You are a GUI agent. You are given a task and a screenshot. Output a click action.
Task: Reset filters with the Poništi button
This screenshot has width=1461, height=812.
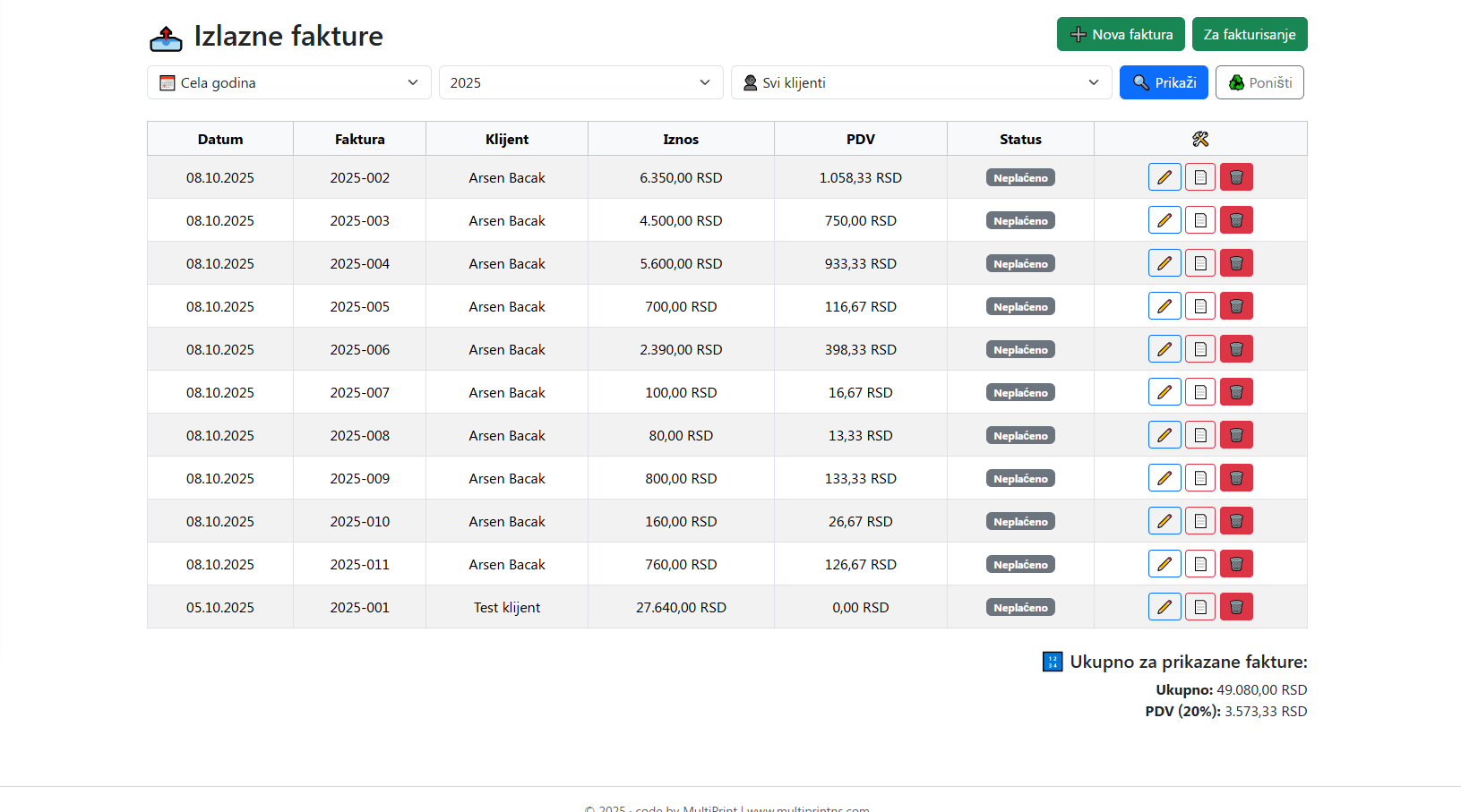click(x=1259, y=82)
